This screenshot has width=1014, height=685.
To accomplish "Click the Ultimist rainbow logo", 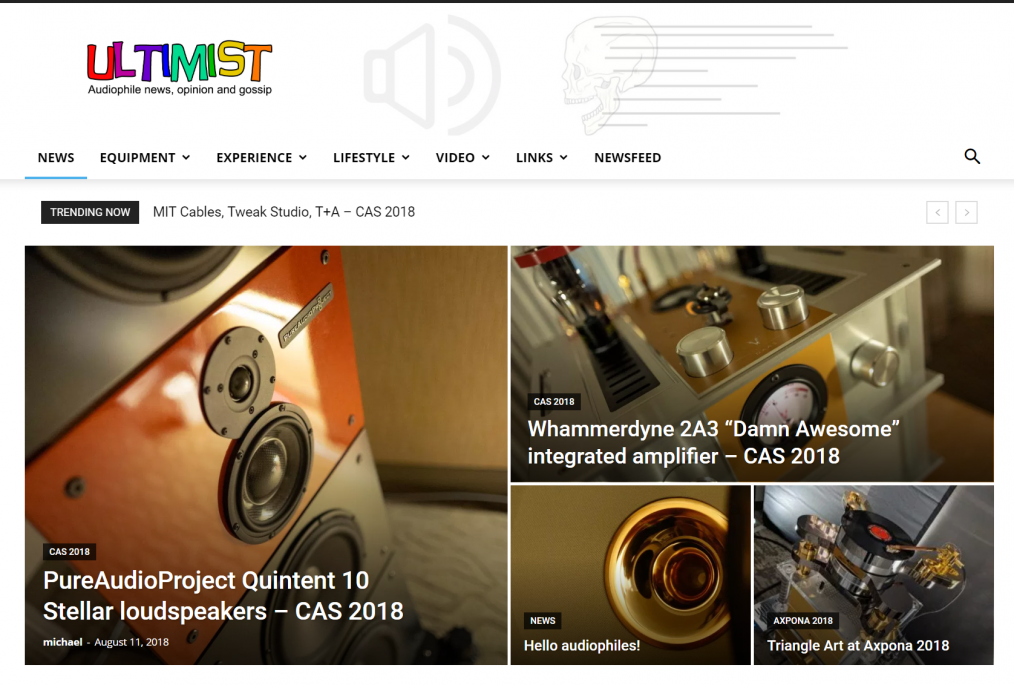I will (180, 68).
